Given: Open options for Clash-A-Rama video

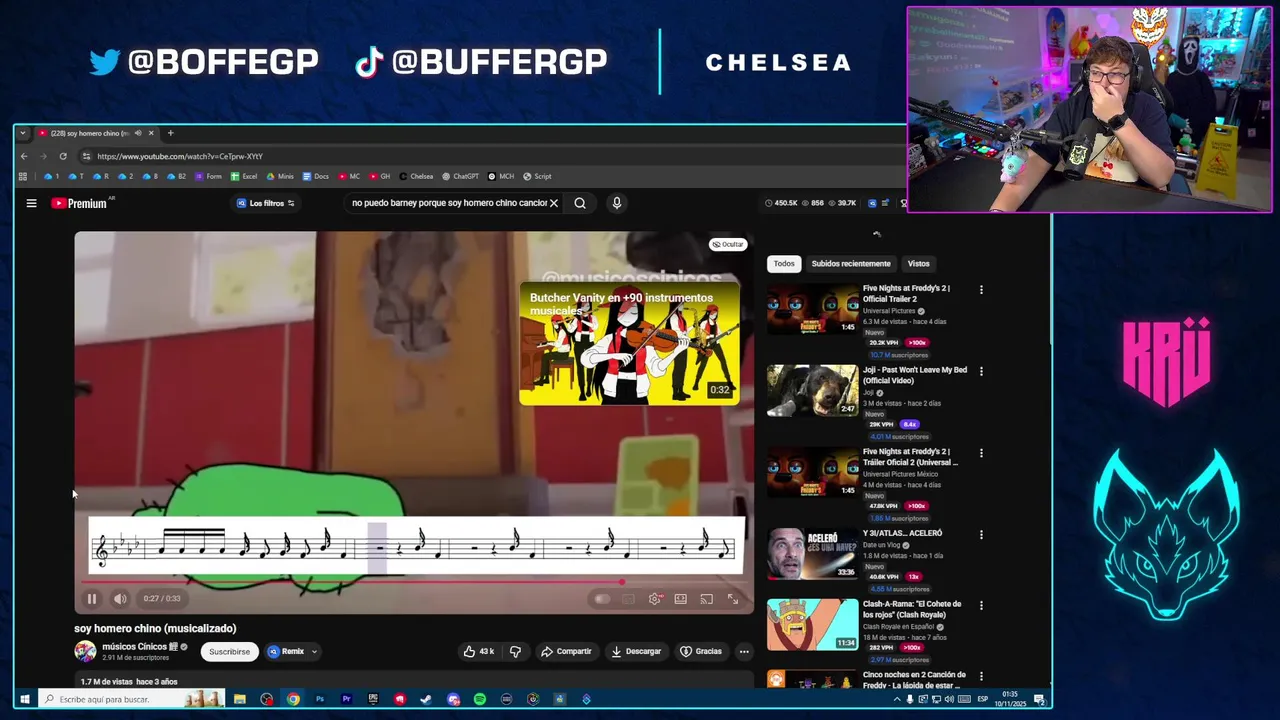Looking at the screenshot, I should [x=981, y=606].
